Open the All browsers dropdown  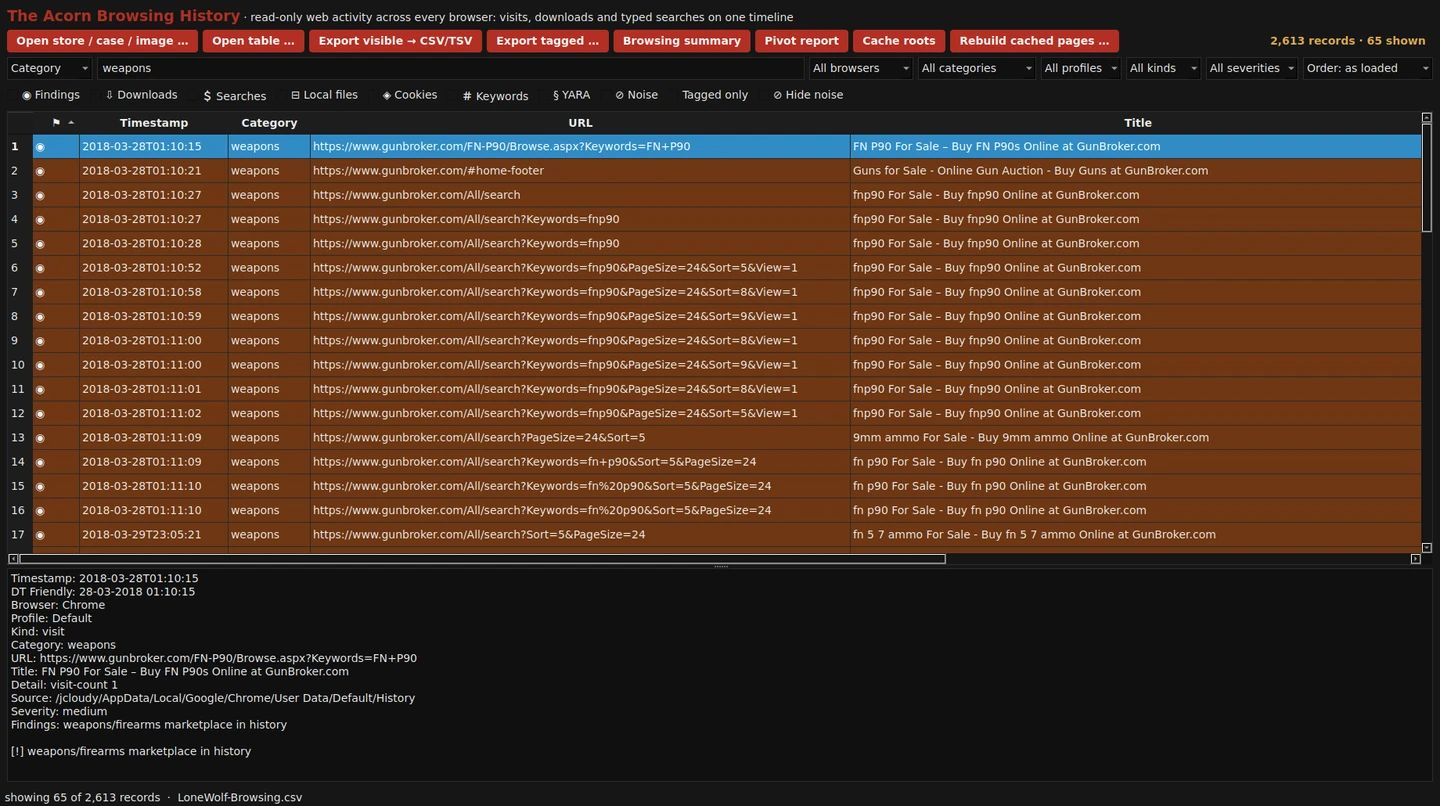tap(860, 68)
